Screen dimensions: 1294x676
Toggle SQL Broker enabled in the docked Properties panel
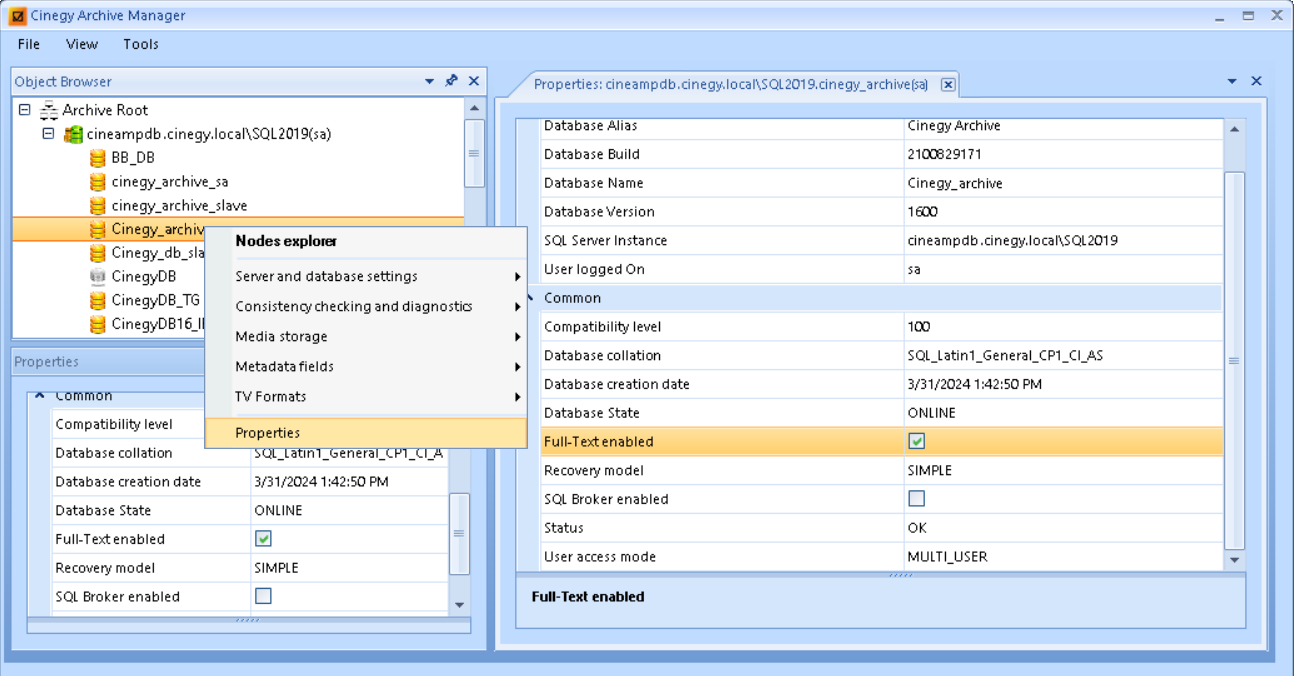263,596
